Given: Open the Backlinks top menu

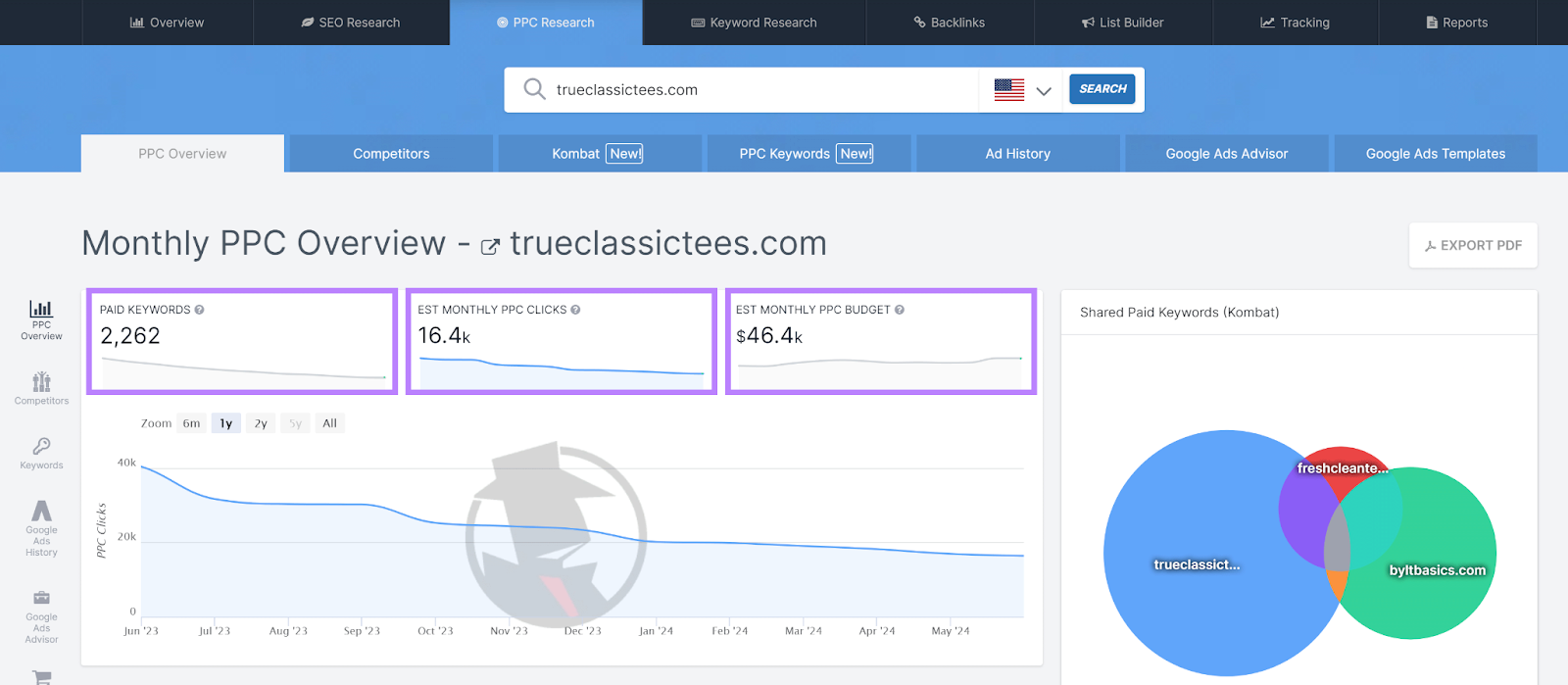Looking at the screenshot, I should coord(950,23).
